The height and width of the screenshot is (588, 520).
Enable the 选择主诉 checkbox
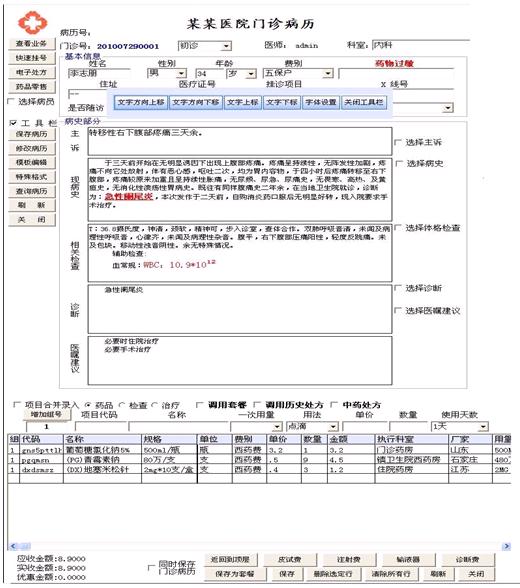click(x=398, y=142)
